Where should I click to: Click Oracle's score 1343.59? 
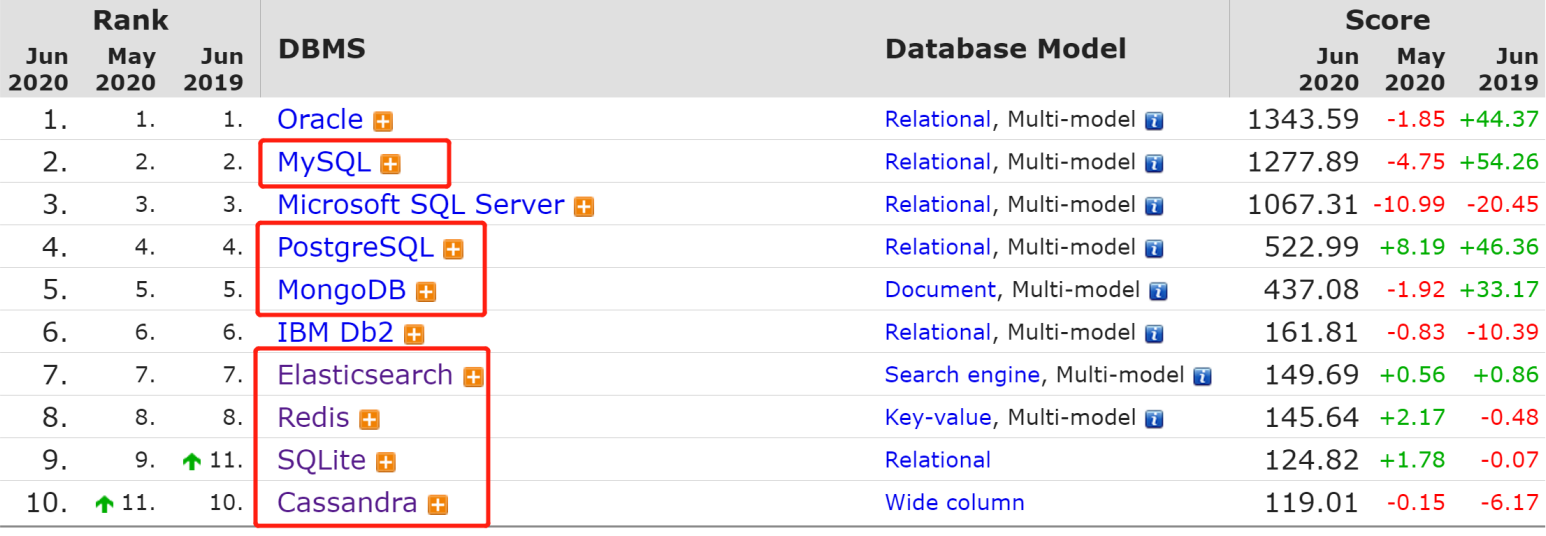click(1303, 120)
